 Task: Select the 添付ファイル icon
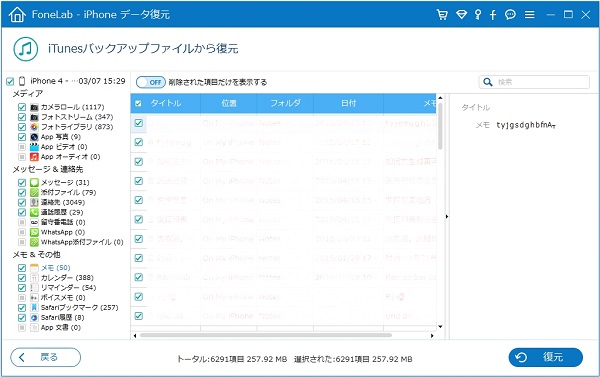[34, 192]
